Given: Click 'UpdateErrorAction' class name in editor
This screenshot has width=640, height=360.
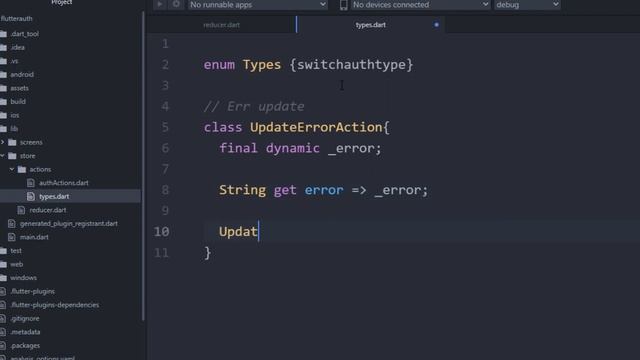Looking at the screenshot, I should click(x=316, y=127).
